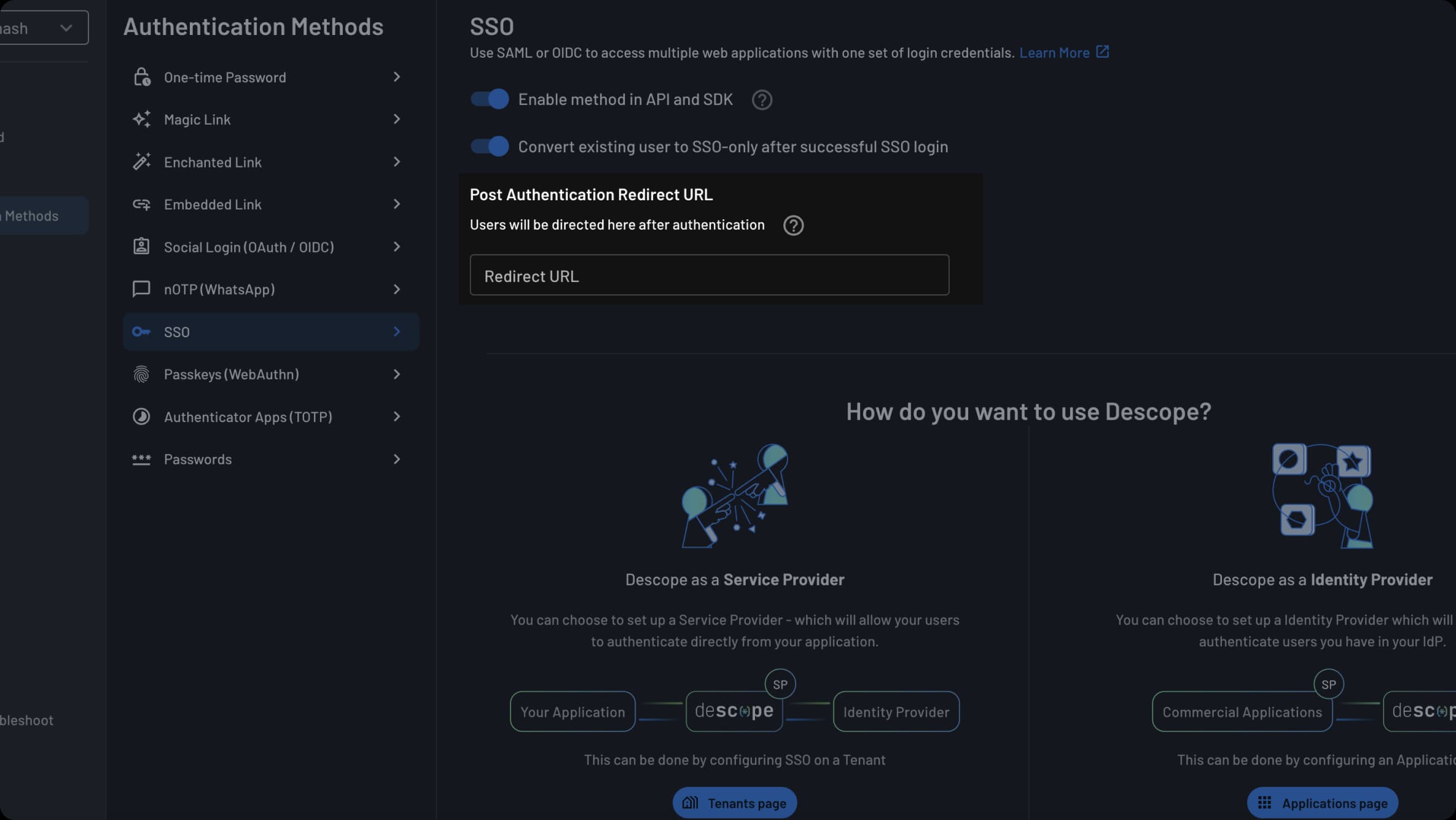Toggle Convert existing user to SSO-only
The image size is (1456, 820).
click(x=490, y=146)
